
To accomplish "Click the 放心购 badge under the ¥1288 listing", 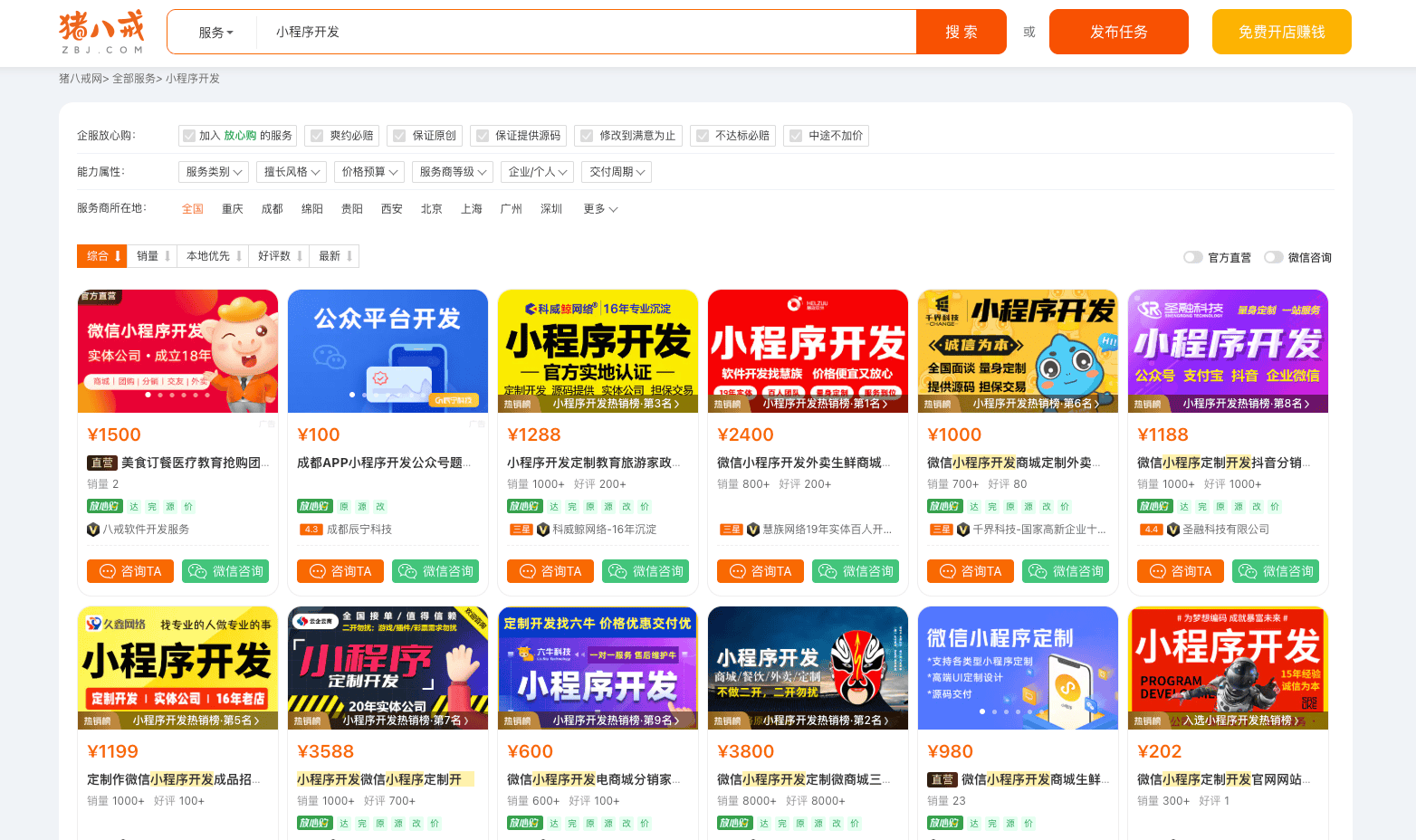I will click(x=524, y=506).
